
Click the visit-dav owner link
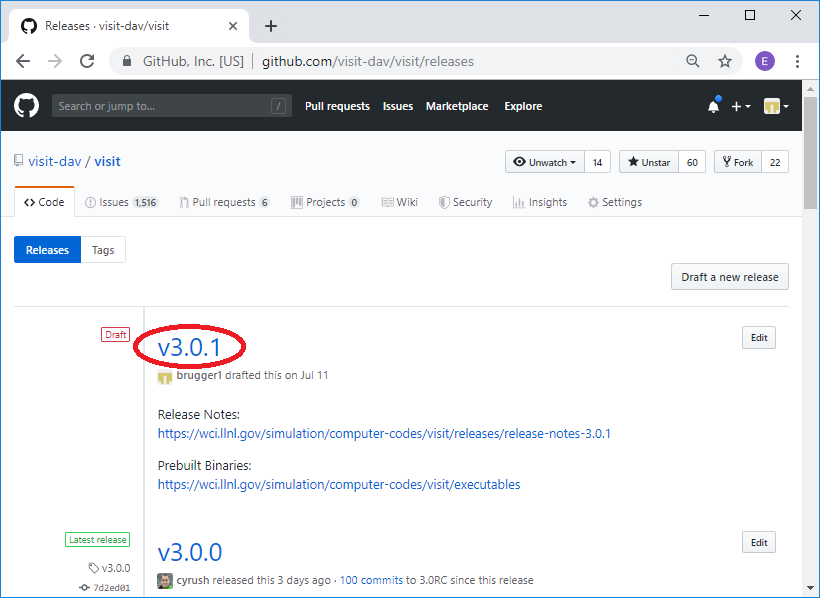55,161
